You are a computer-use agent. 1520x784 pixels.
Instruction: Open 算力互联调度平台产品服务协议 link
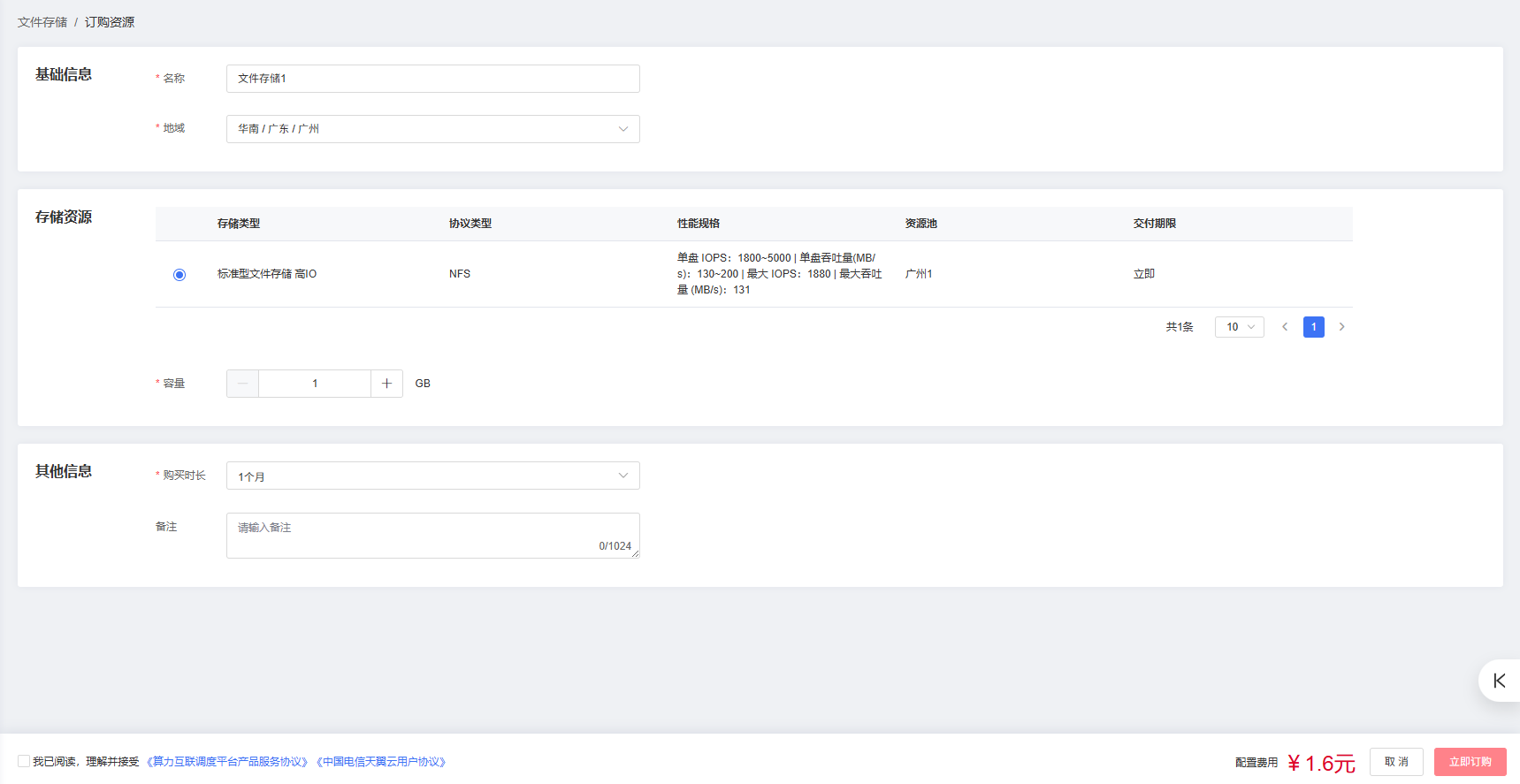(x=227, y=762)
